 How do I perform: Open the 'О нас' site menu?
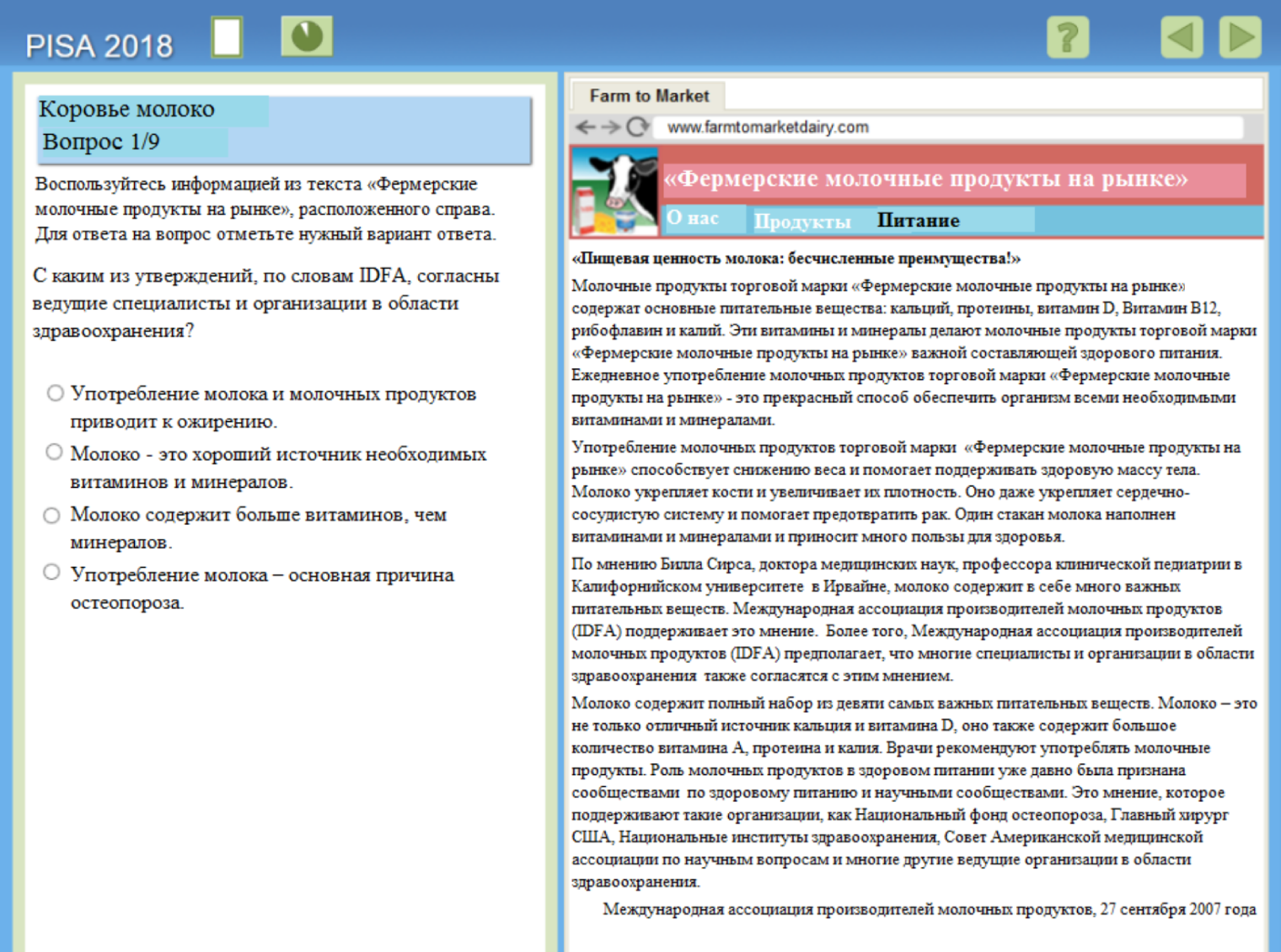pyautogui.click(x=693, y=218)
